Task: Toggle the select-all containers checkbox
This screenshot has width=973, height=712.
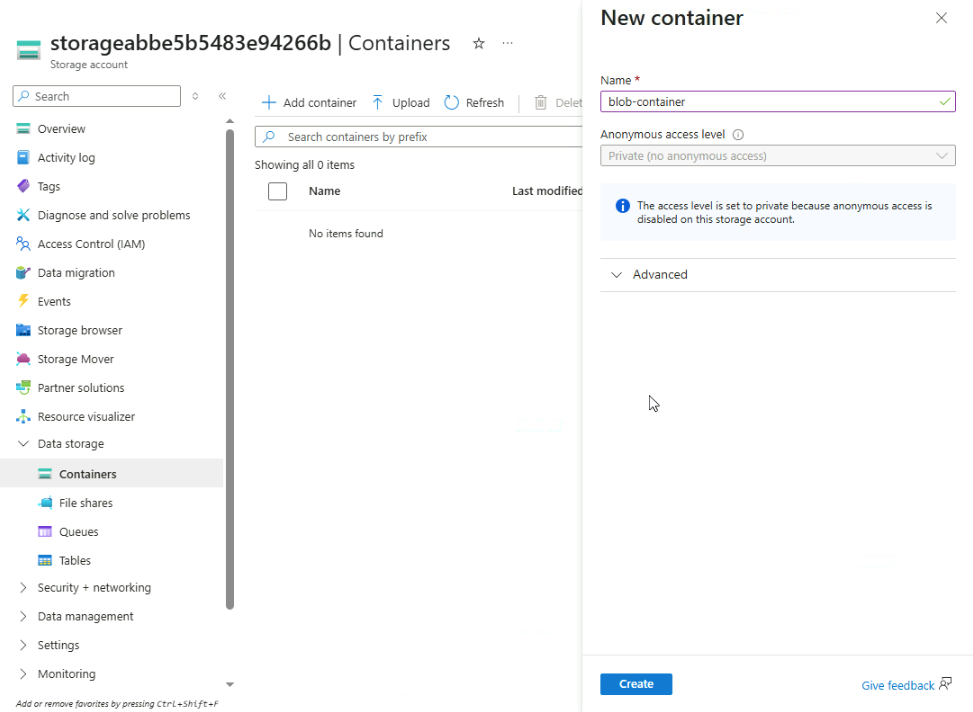Action: pos(278,191)
